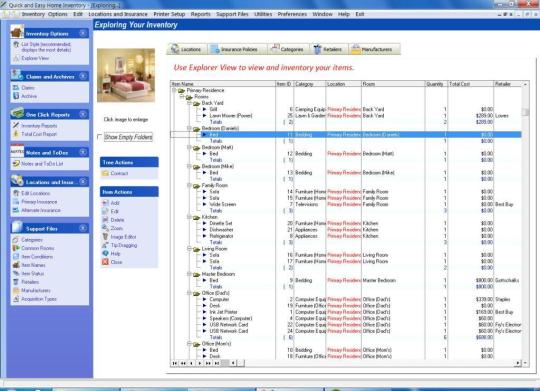
Task: Click the Explorer View sidebar icon
Action: click(16, 58)
